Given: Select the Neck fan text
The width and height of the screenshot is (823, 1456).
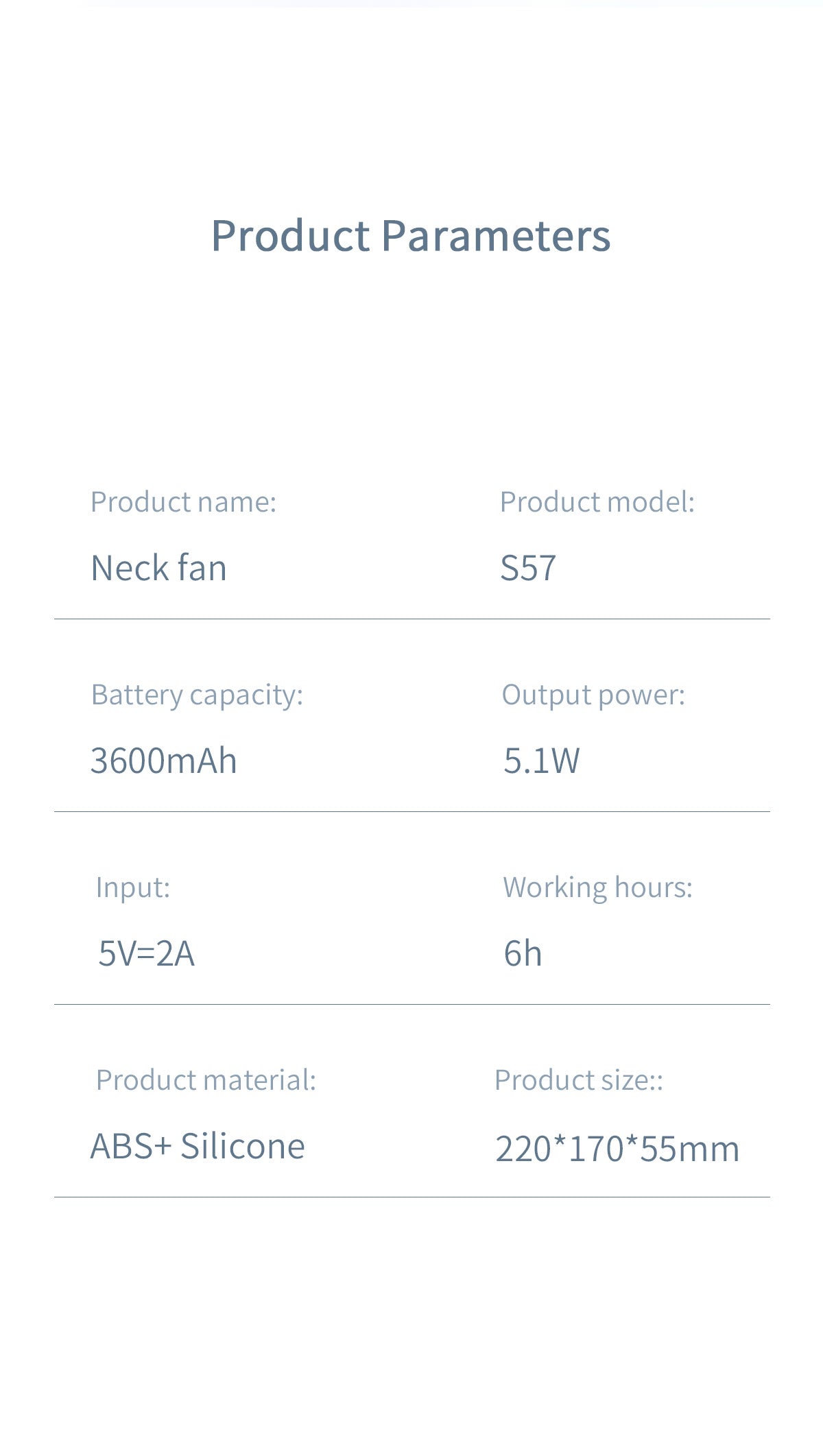Looking at the screenshot, I should point(158,569).
